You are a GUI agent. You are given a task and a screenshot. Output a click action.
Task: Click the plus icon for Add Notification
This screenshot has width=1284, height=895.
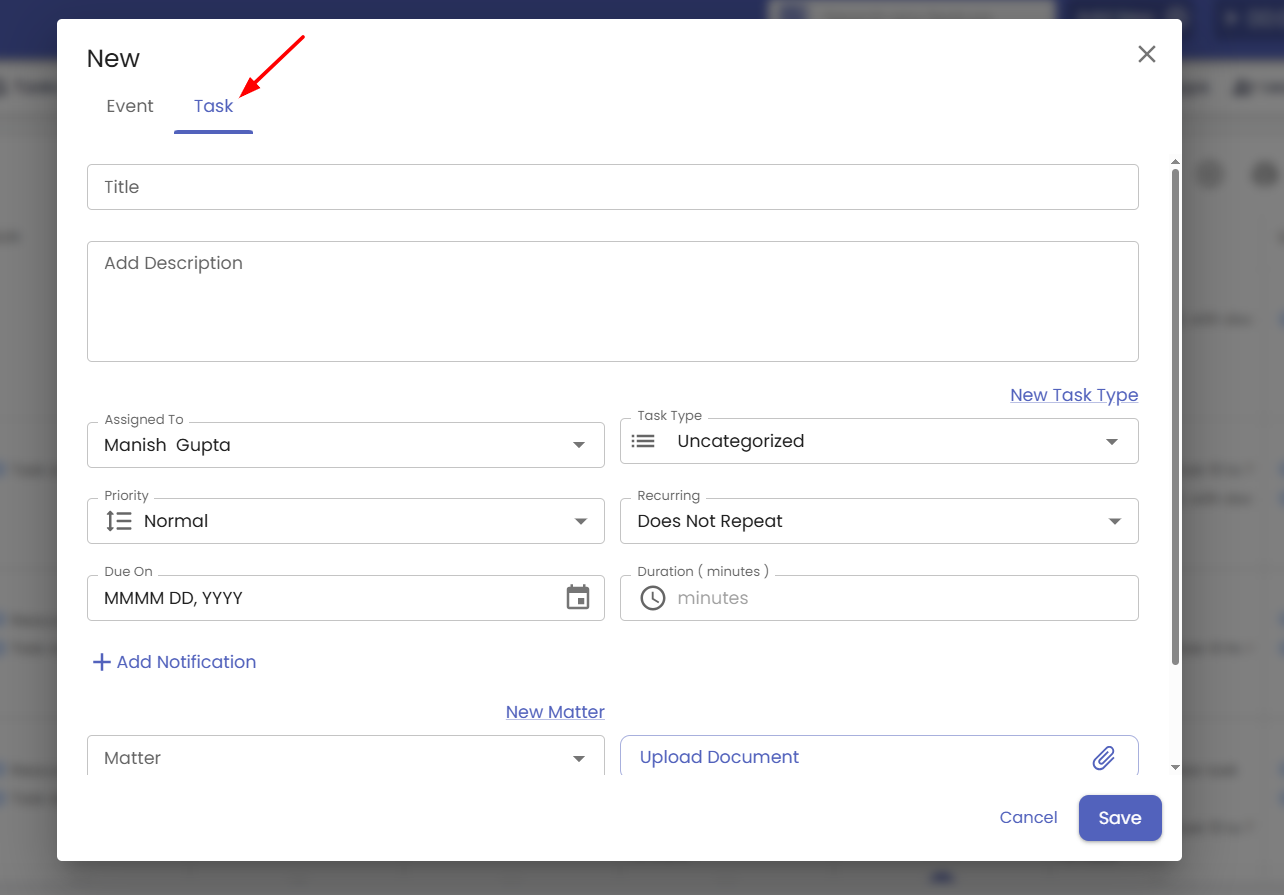tap(101, 662)
